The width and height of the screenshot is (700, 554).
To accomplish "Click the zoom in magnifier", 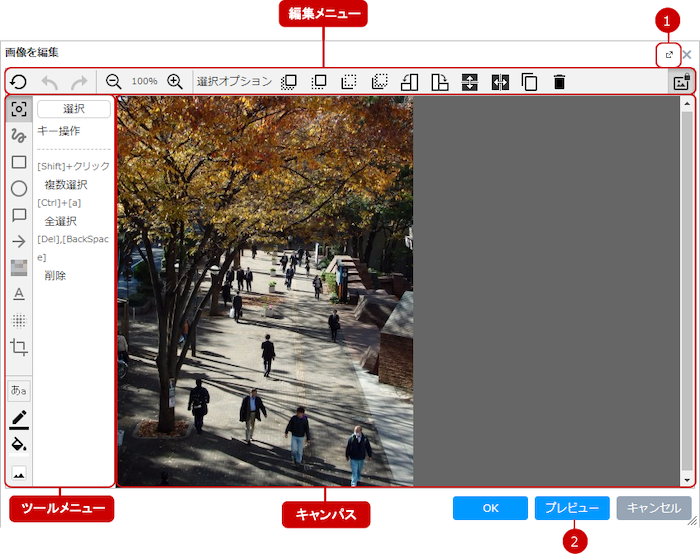I will [x=175, y=82].
